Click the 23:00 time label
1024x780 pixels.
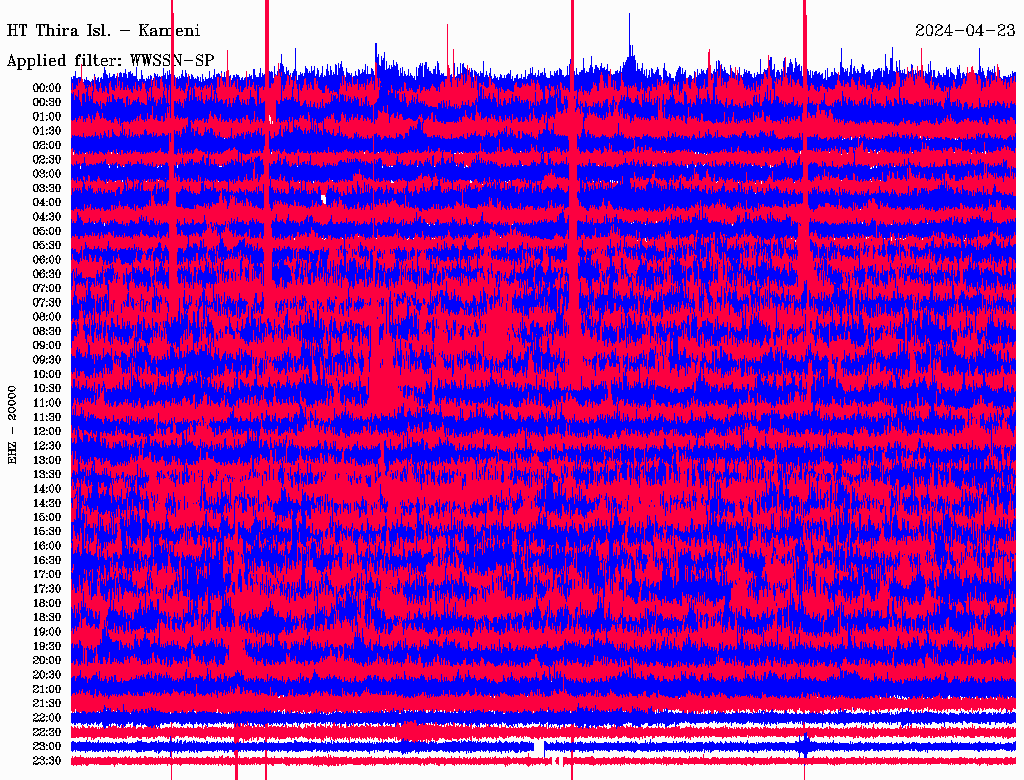(47, 747)
